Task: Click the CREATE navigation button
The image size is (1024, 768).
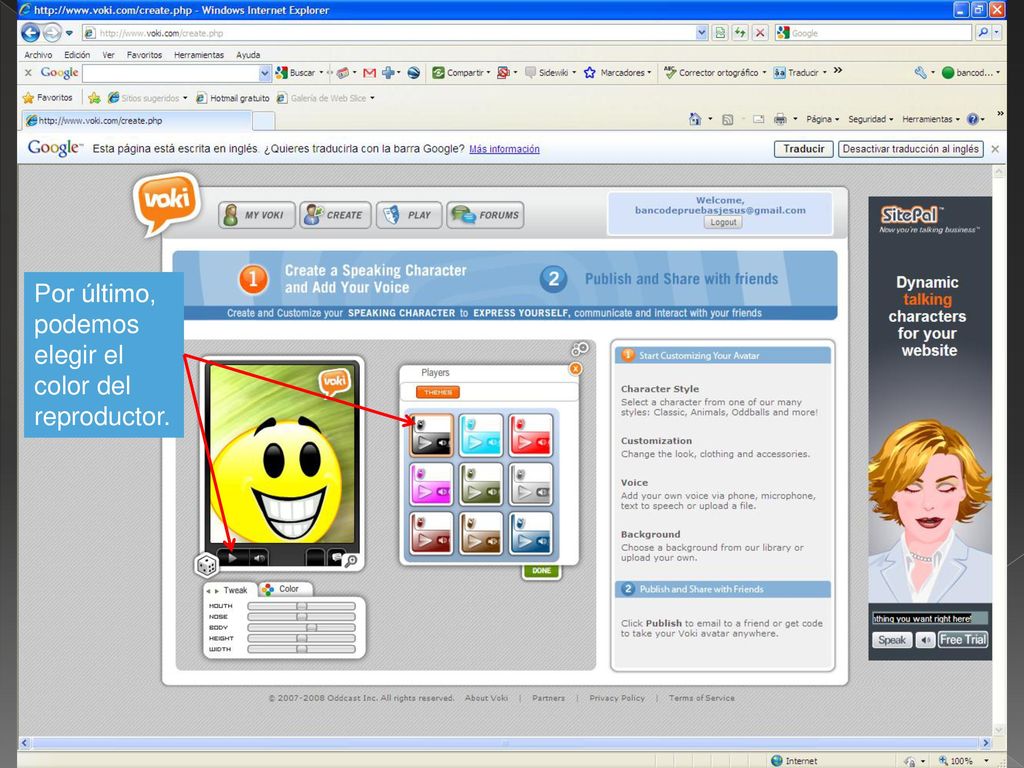Action: (335, 215)
